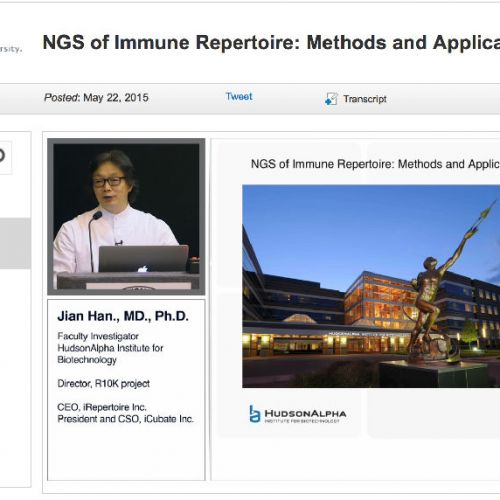This screenshot has height=500, width=500.
Task: Click the HudsonAlpha logo on the slide
Action: coord(298,414)
